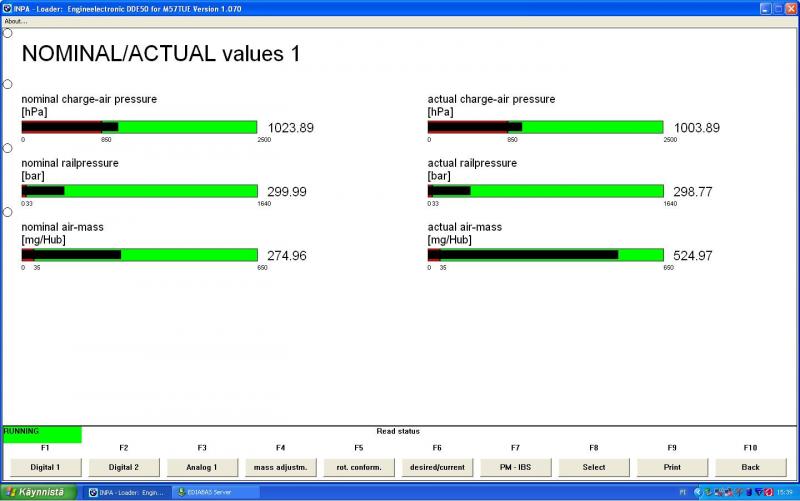The image size is (800, 501).
Task: Switch to EDIABAS Server in the taskbar
Action: coord(215,492)
